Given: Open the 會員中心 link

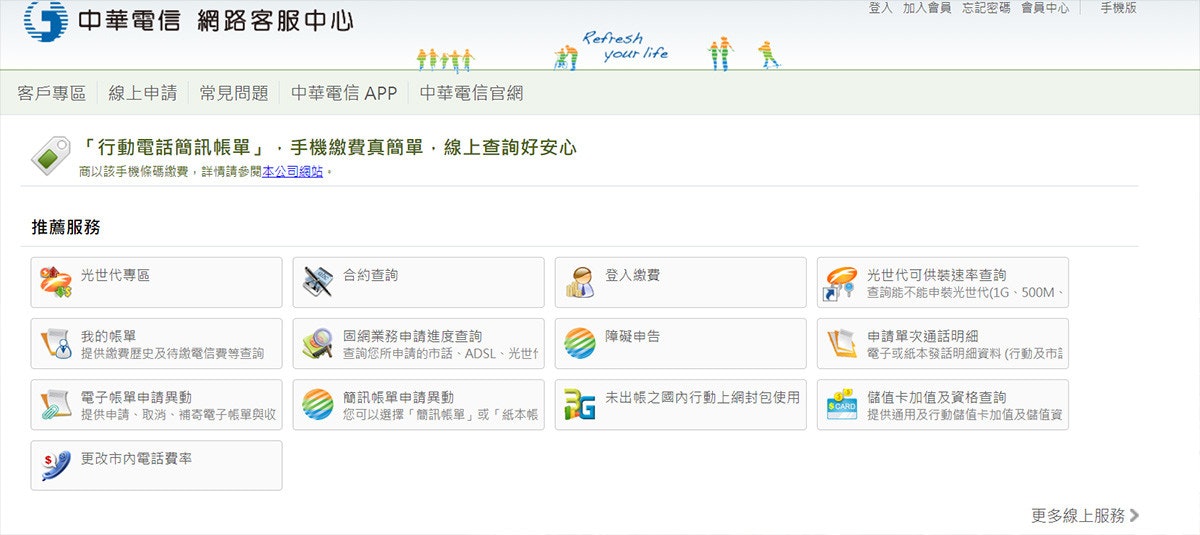Looking at the screenshot, I should point(1045,8).
